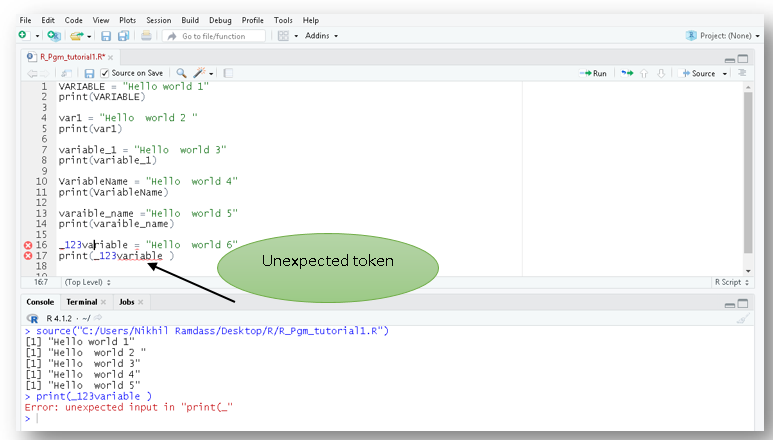Viewport: 773px width, 440px height.
Task: Click the Print icon in toolbar
Action: (x=147, y=36)
